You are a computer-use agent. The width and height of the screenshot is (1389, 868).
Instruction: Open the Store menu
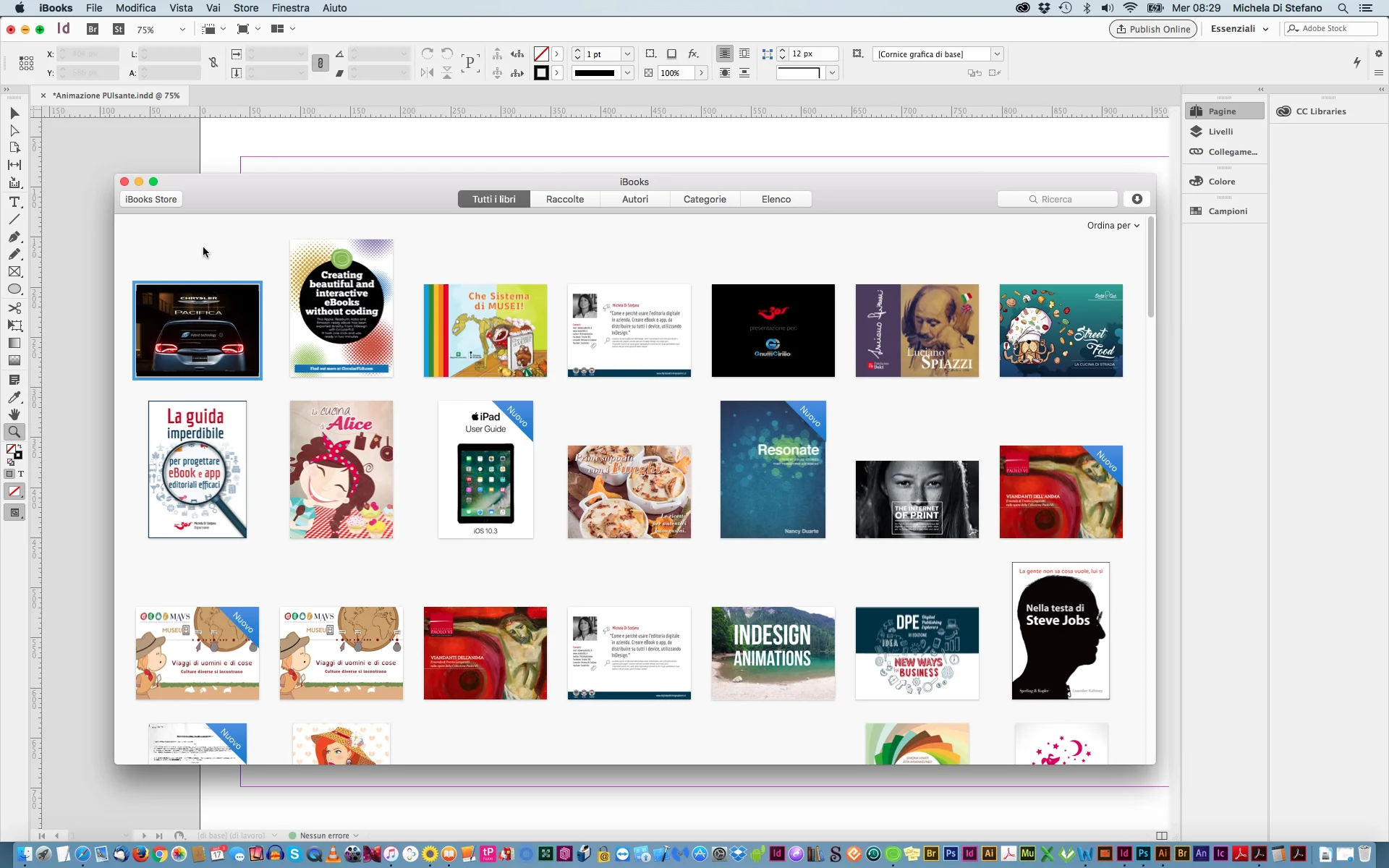tap(246, 8)
